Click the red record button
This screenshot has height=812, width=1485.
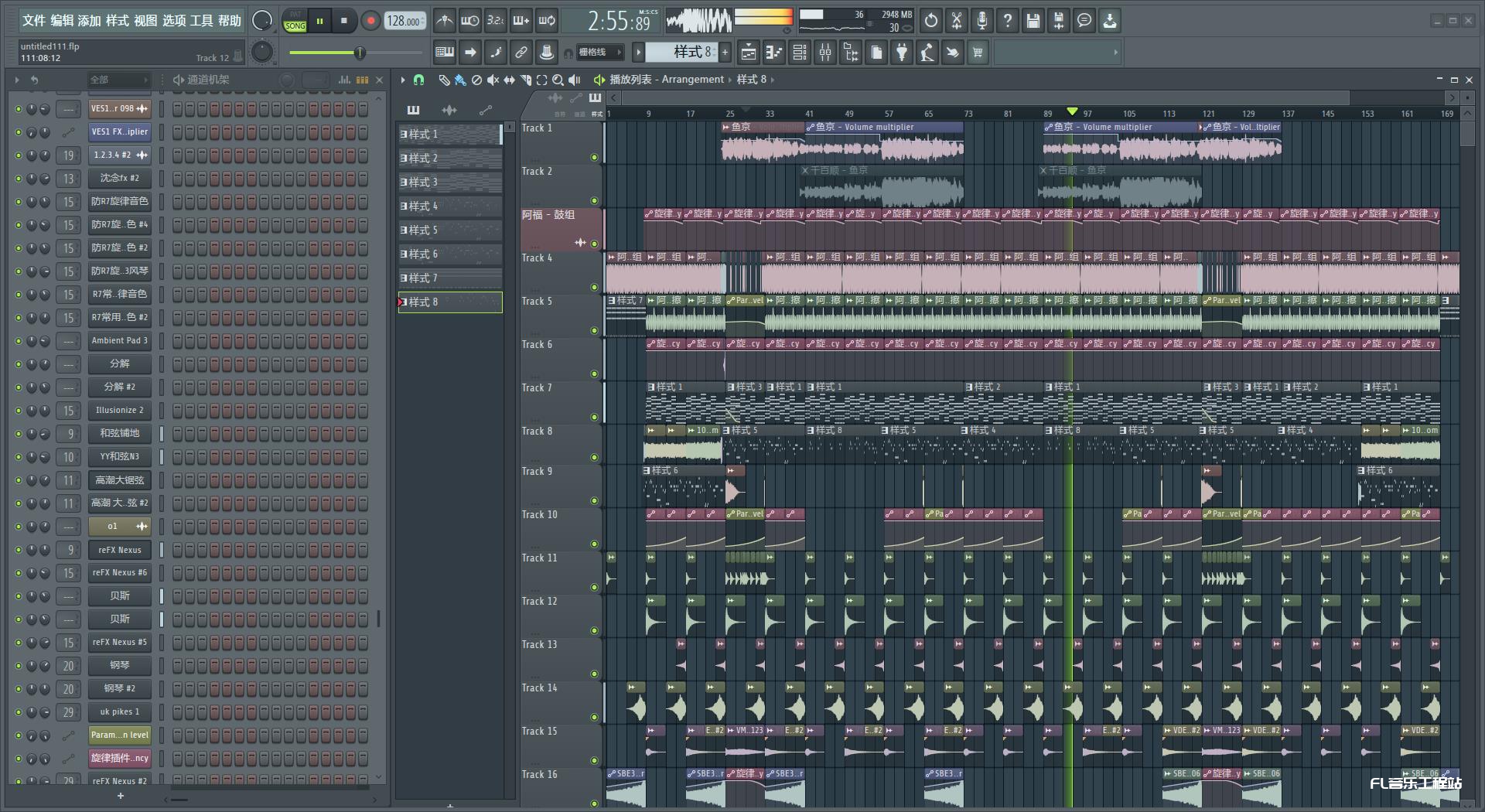pos(370,21)
